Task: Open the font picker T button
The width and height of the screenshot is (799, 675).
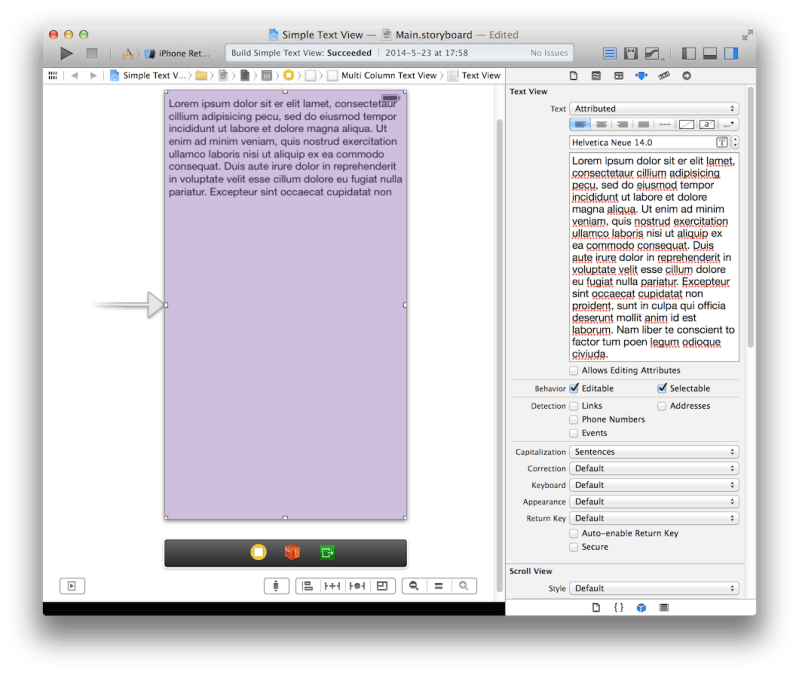Action: click(x=722, y=143)
